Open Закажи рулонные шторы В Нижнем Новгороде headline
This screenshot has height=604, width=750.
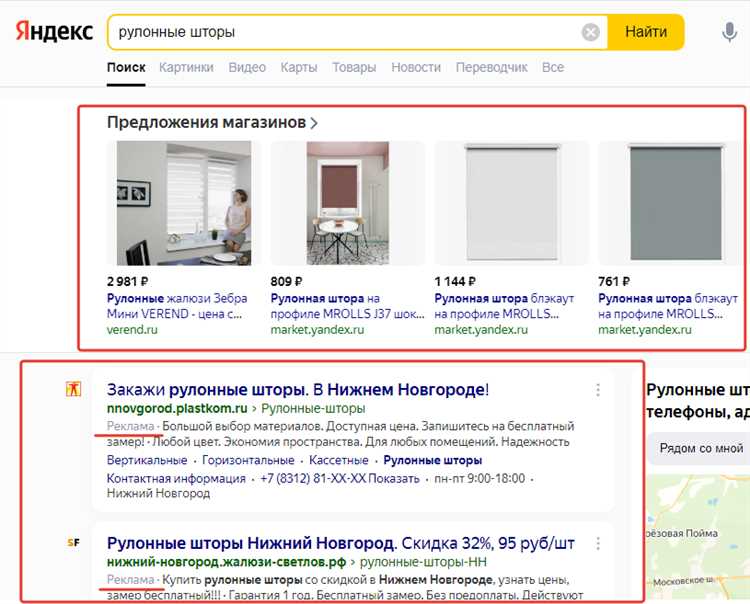point(298,390)
